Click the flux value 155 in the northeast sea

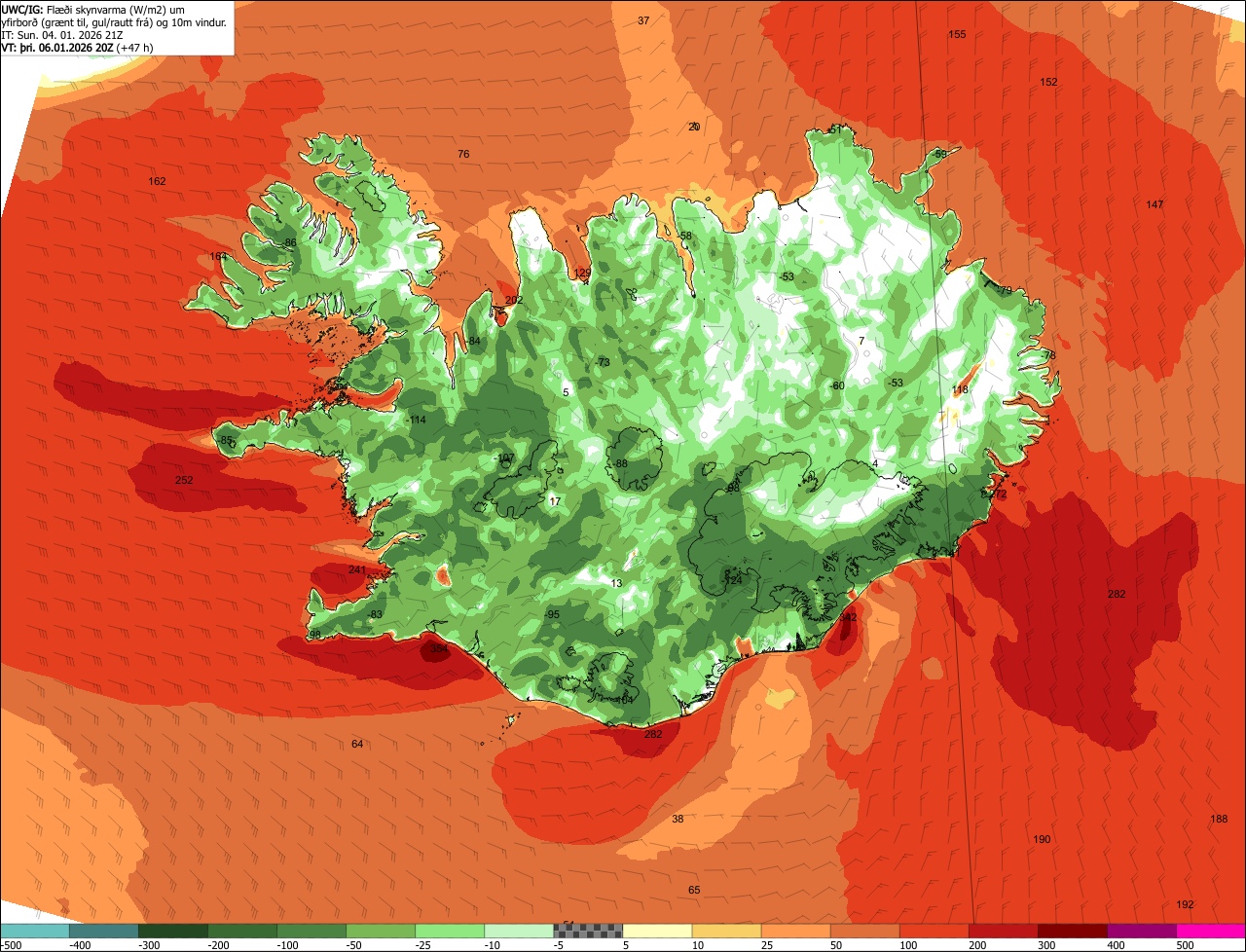pos(957,34)
